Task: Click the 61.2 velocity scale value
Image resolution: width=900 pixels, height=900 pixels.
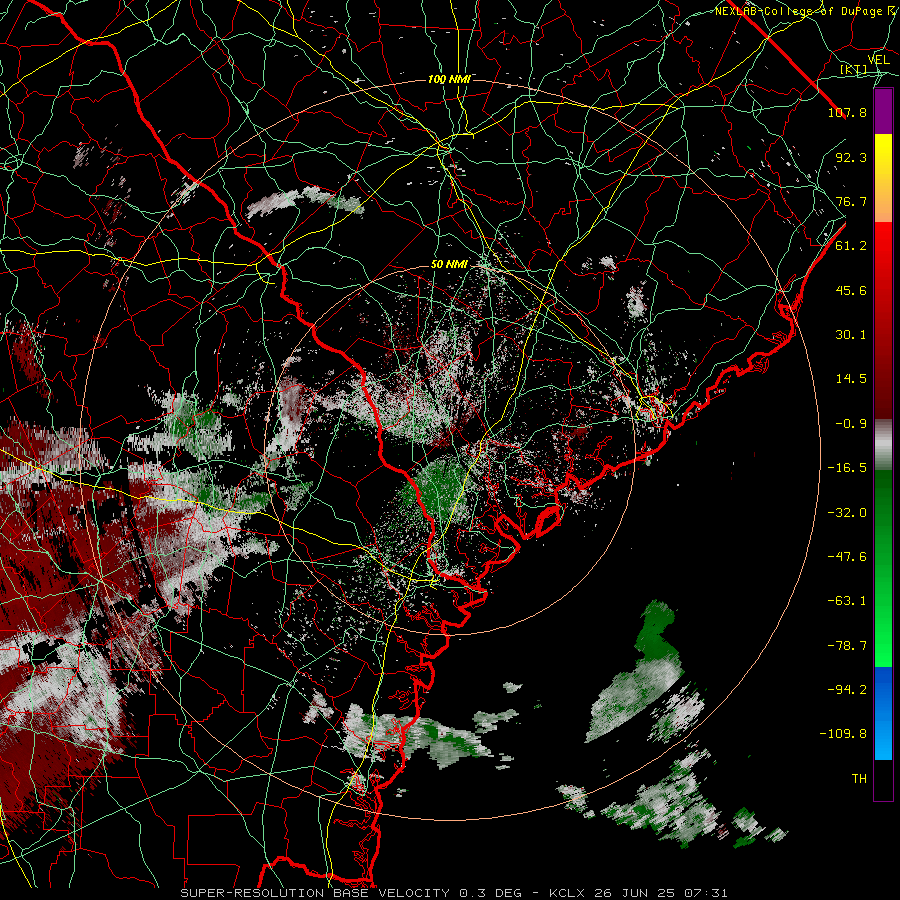Action: pyautogui.click(x=851, y=246)
